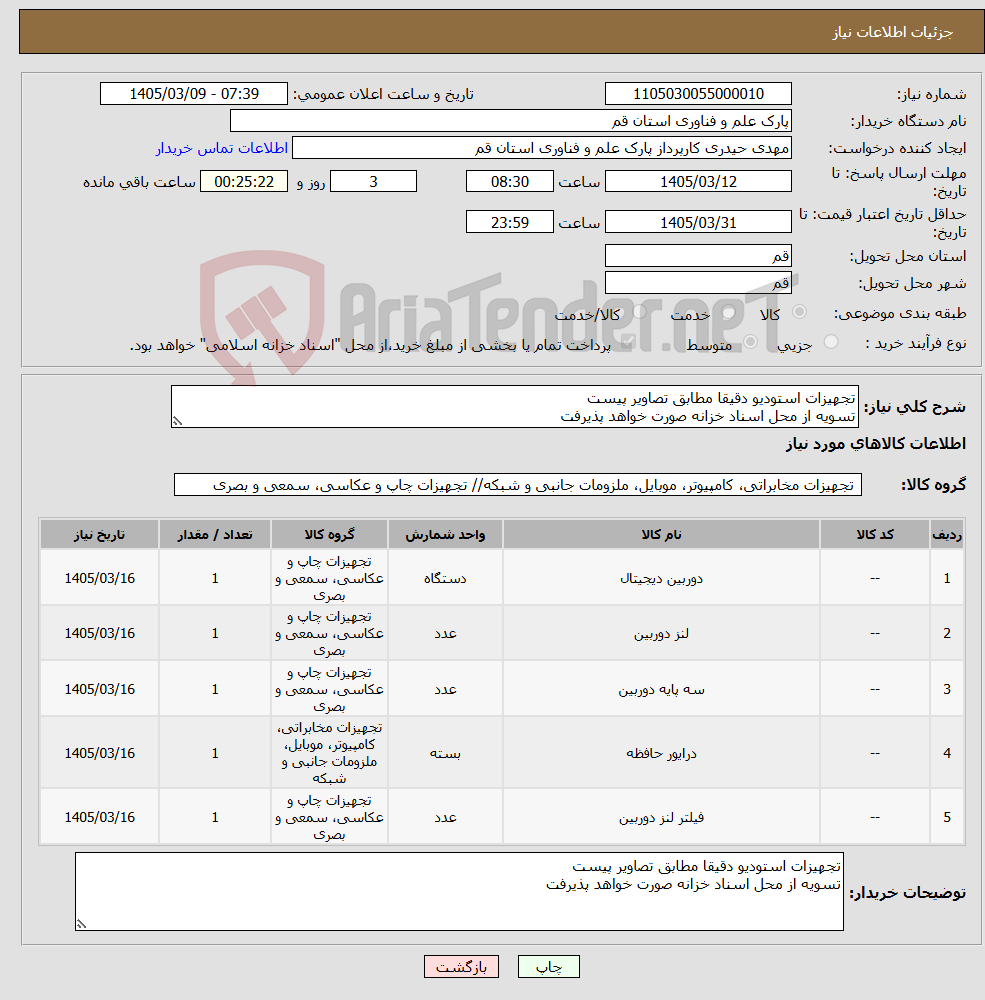Viewport: 985px width, 1000px height.
Task: Click the deadline time field 08:30
Action: point(510,182)
